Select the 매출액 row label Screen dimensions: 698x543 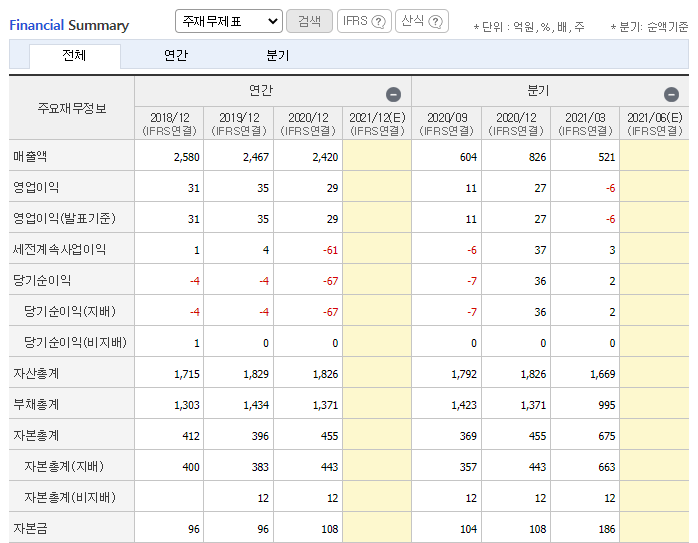[x=30, y=156]
